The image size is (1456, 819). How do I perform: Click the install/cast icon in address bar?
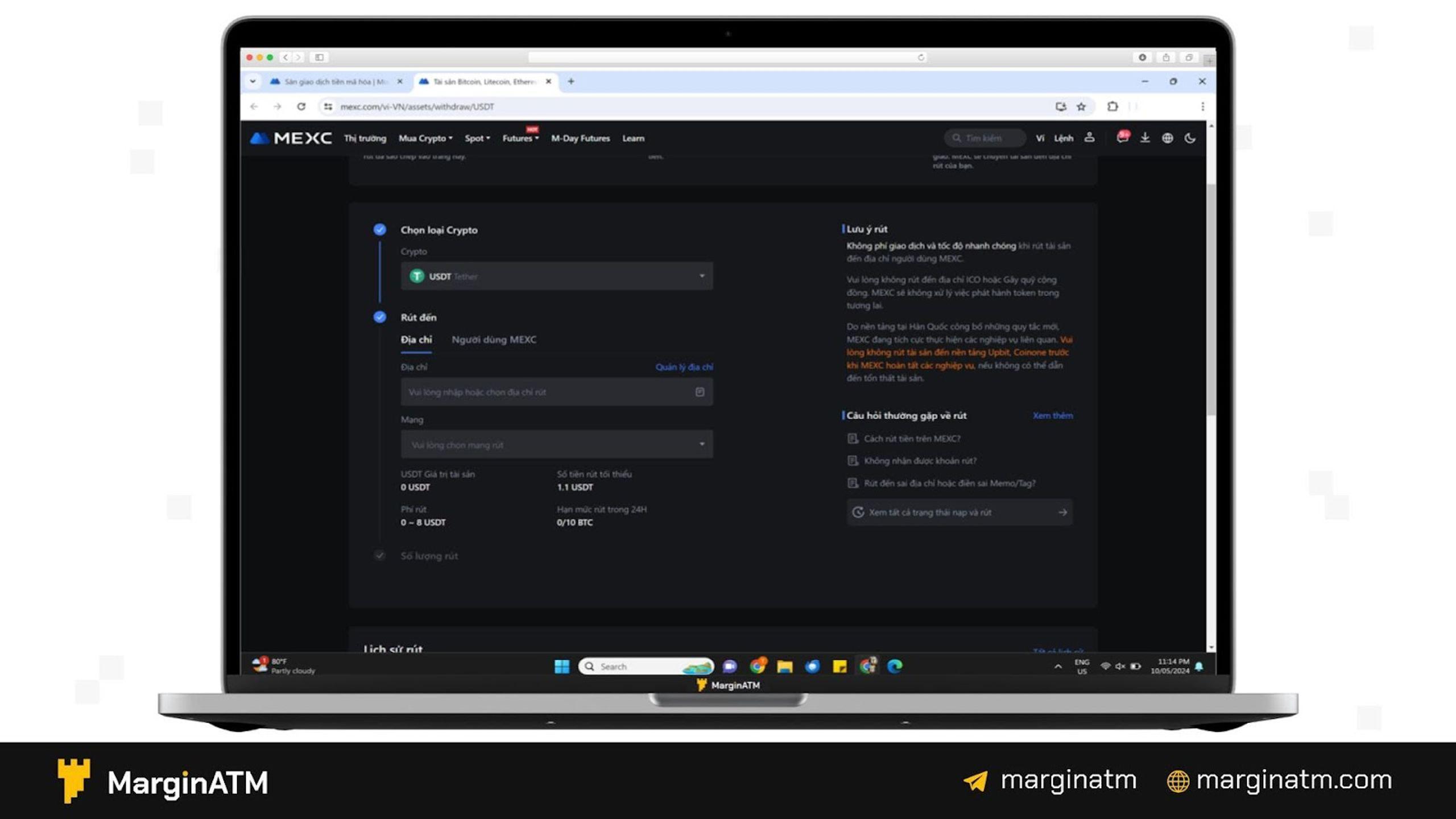pyautogui.click(x=1061, y=106)
